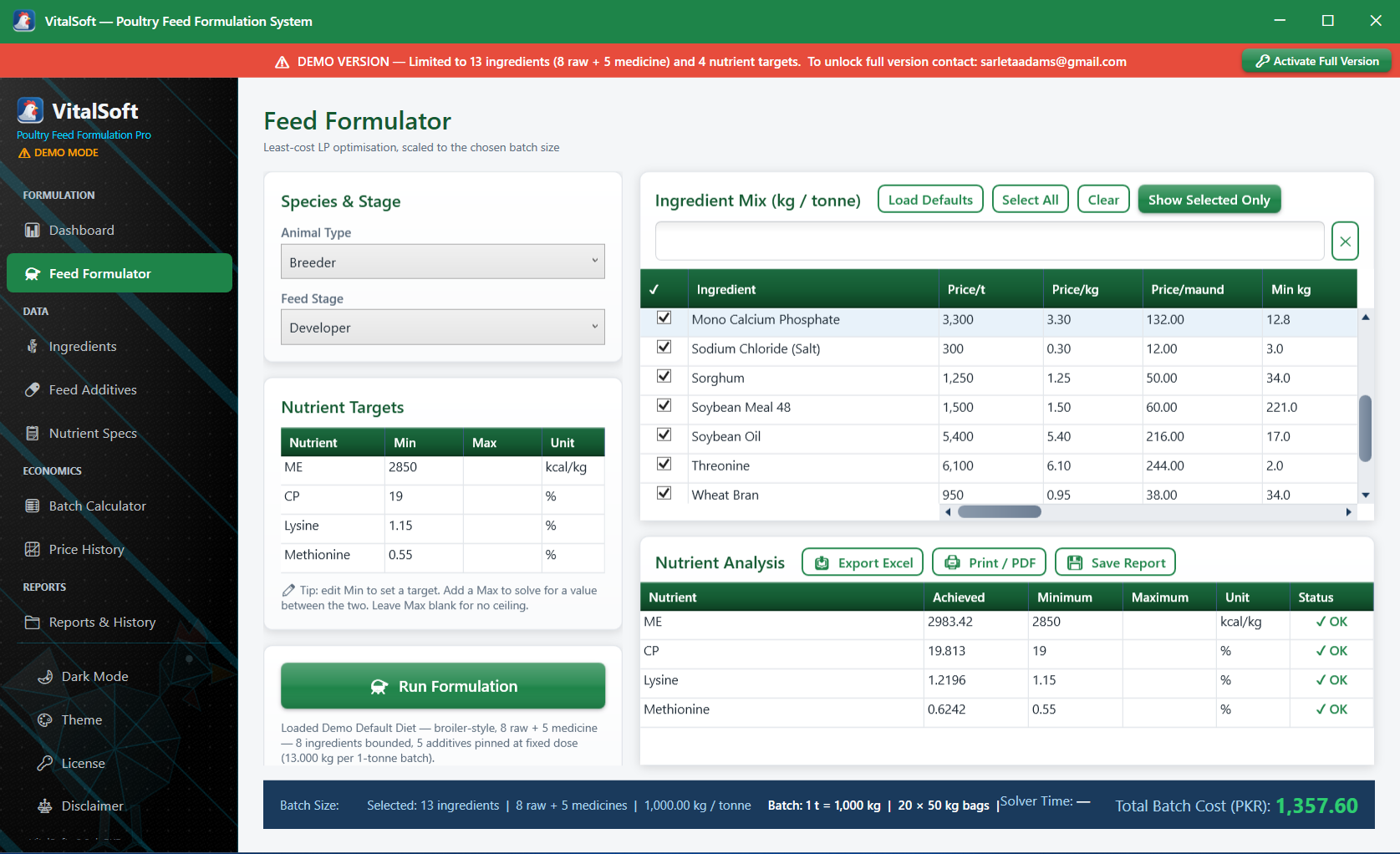Open the Ingredients page
This screenshot has width=1400, height=854.
(120, 346)
